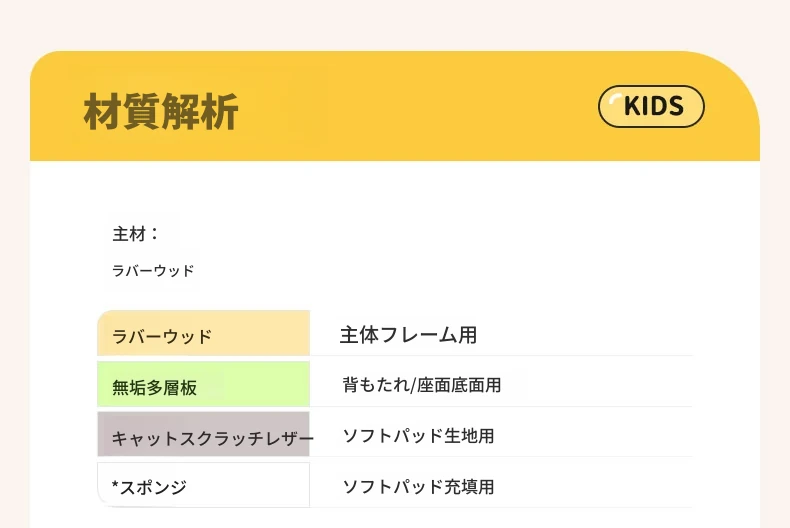Select the green 無垢多層板 cell
This screenshot has height=528, width=790.
tap(204, 384)
